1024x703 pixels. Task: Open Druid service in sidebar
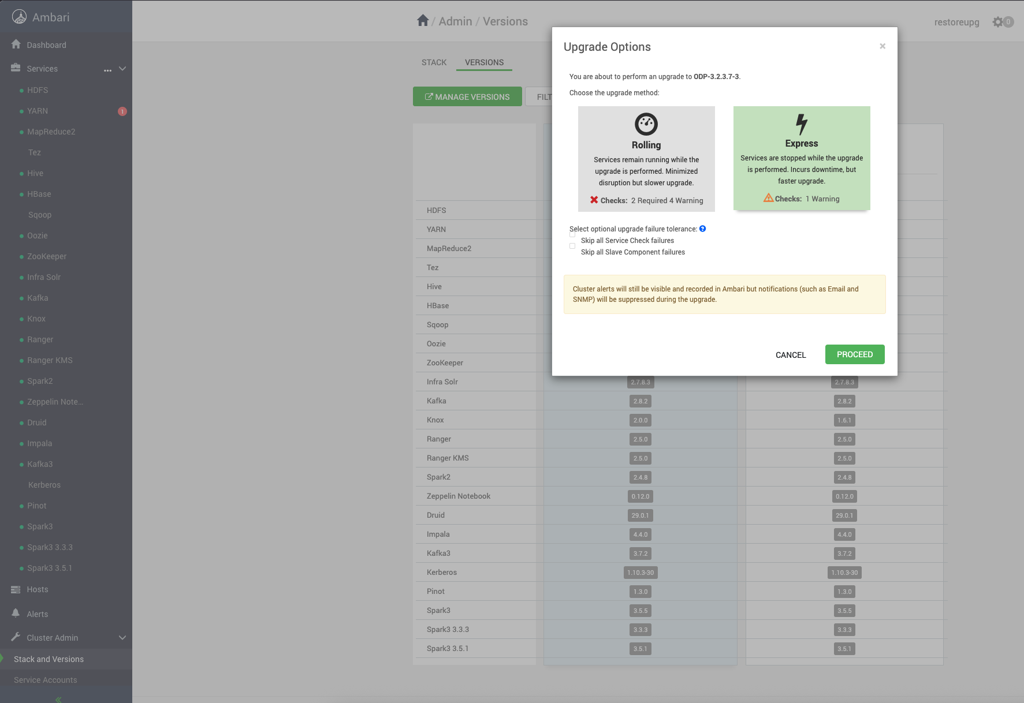[x=37, y=422]
